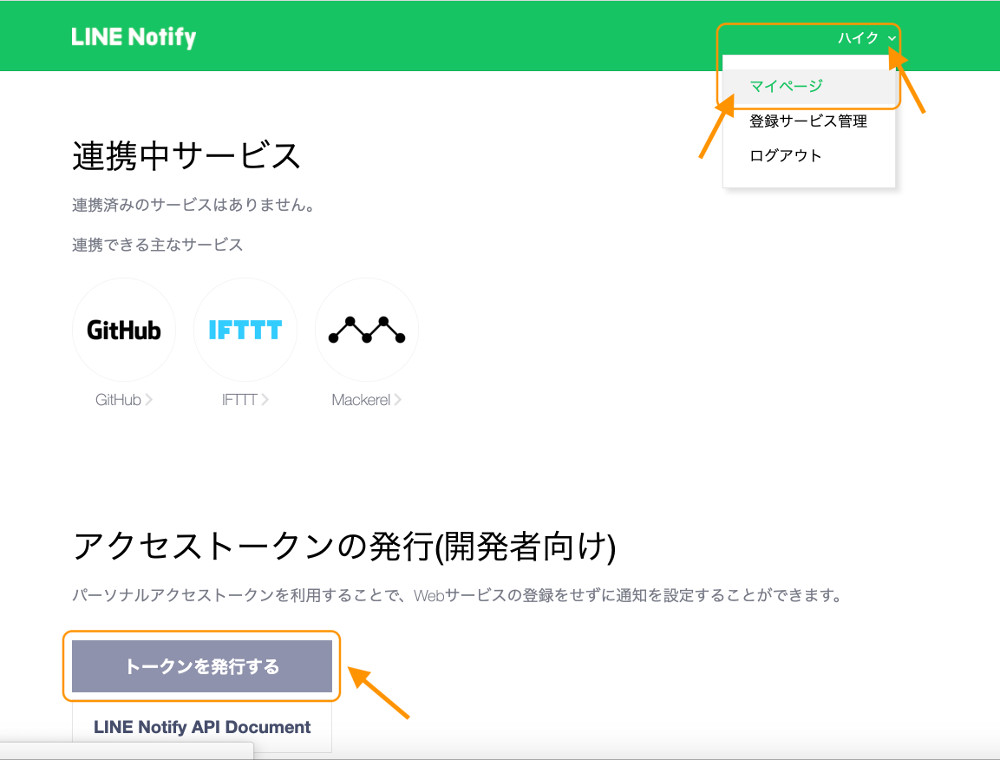
Task: Click the ハイク username in the header
Action: [x=858, y=38]
